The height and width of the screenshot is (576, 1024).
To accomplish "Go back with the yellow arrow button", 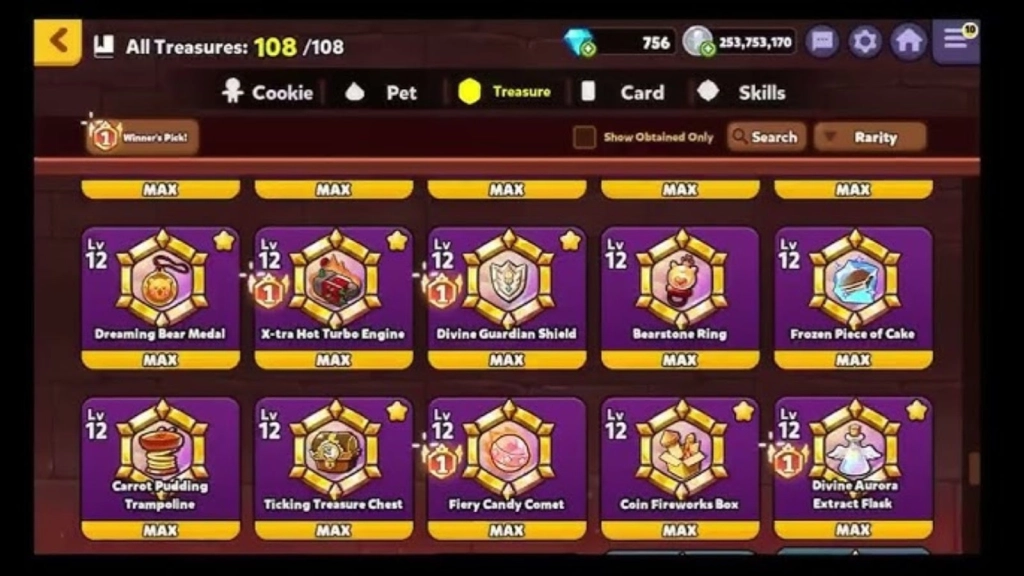I will (58, 42).
